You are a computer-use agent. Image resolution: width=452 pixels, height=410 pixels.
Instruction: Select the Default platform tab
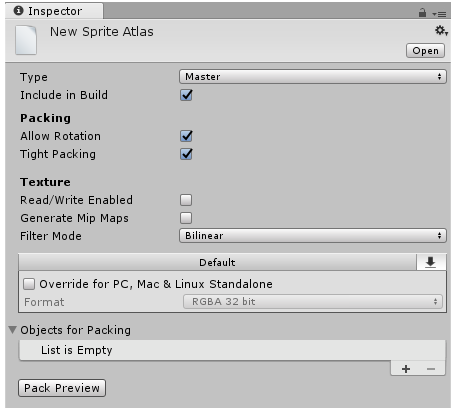(217, 262)
